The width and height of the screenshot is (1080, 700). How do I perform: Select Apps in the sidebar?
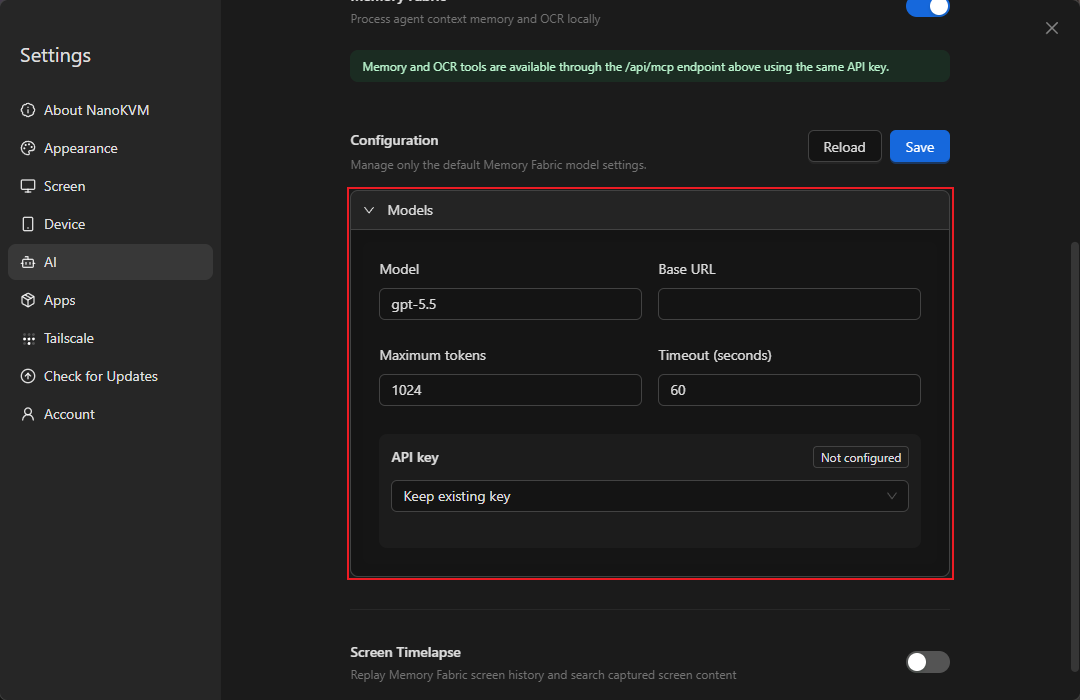point(110,300)
